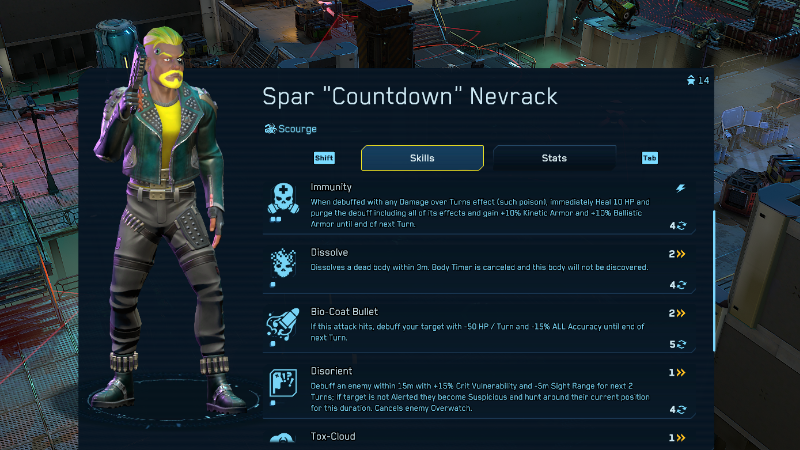Click the star level 14 icon

click(x=691, y=80)
